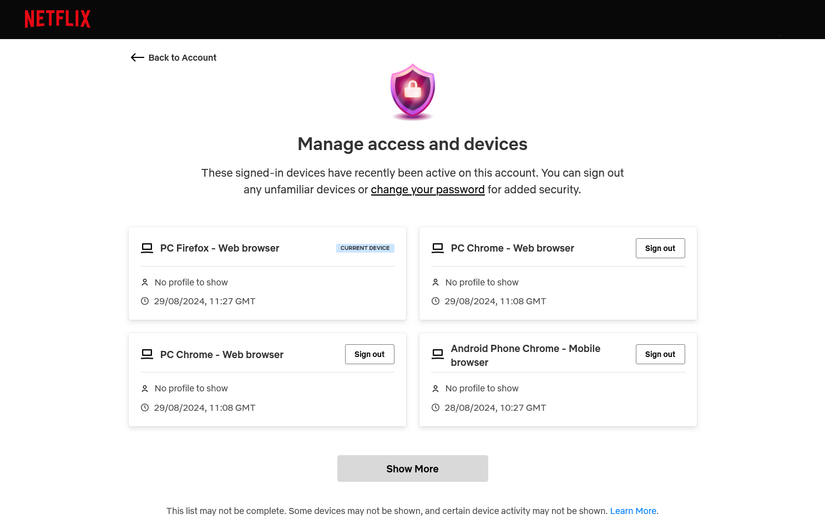This screenshot has width=825, height=532.
Task: Click the pink shield lock icon
Action: pyautogui.click(x=412, y=92)
